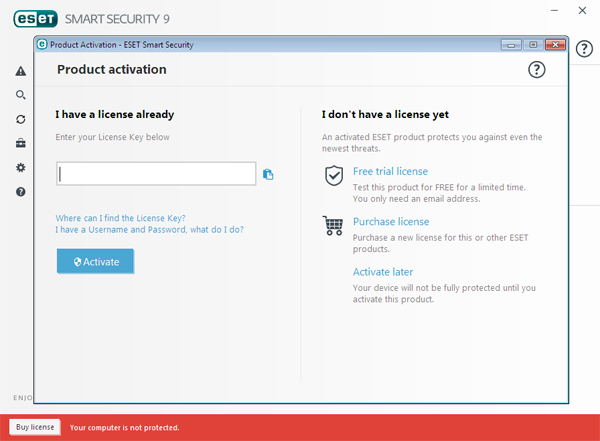
Task: Click 'I don't have a license yet' heading
Action: (x=385, y=114)
